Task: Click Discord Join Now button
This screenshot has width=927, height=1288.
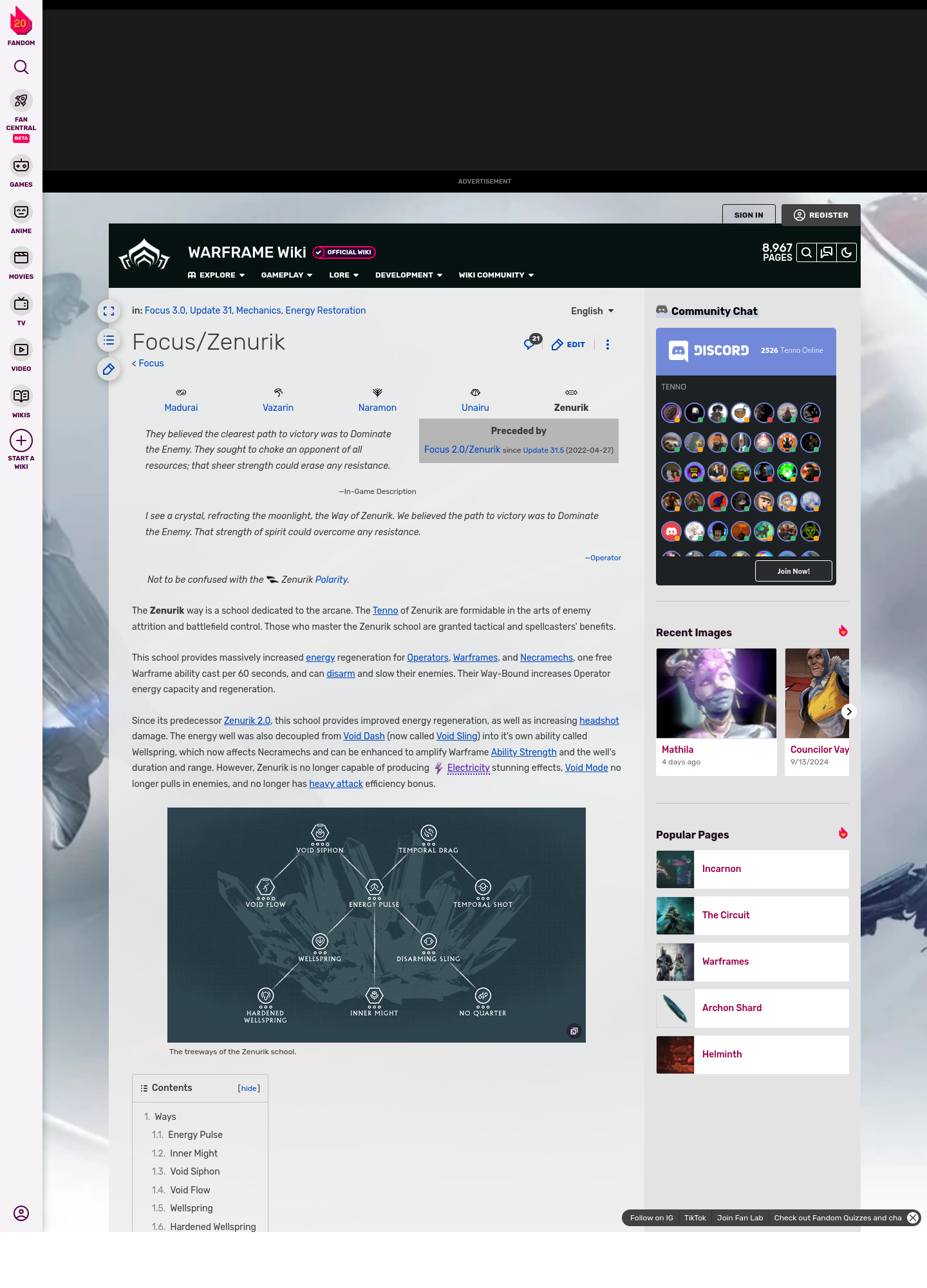Action: tap(794, 571)
